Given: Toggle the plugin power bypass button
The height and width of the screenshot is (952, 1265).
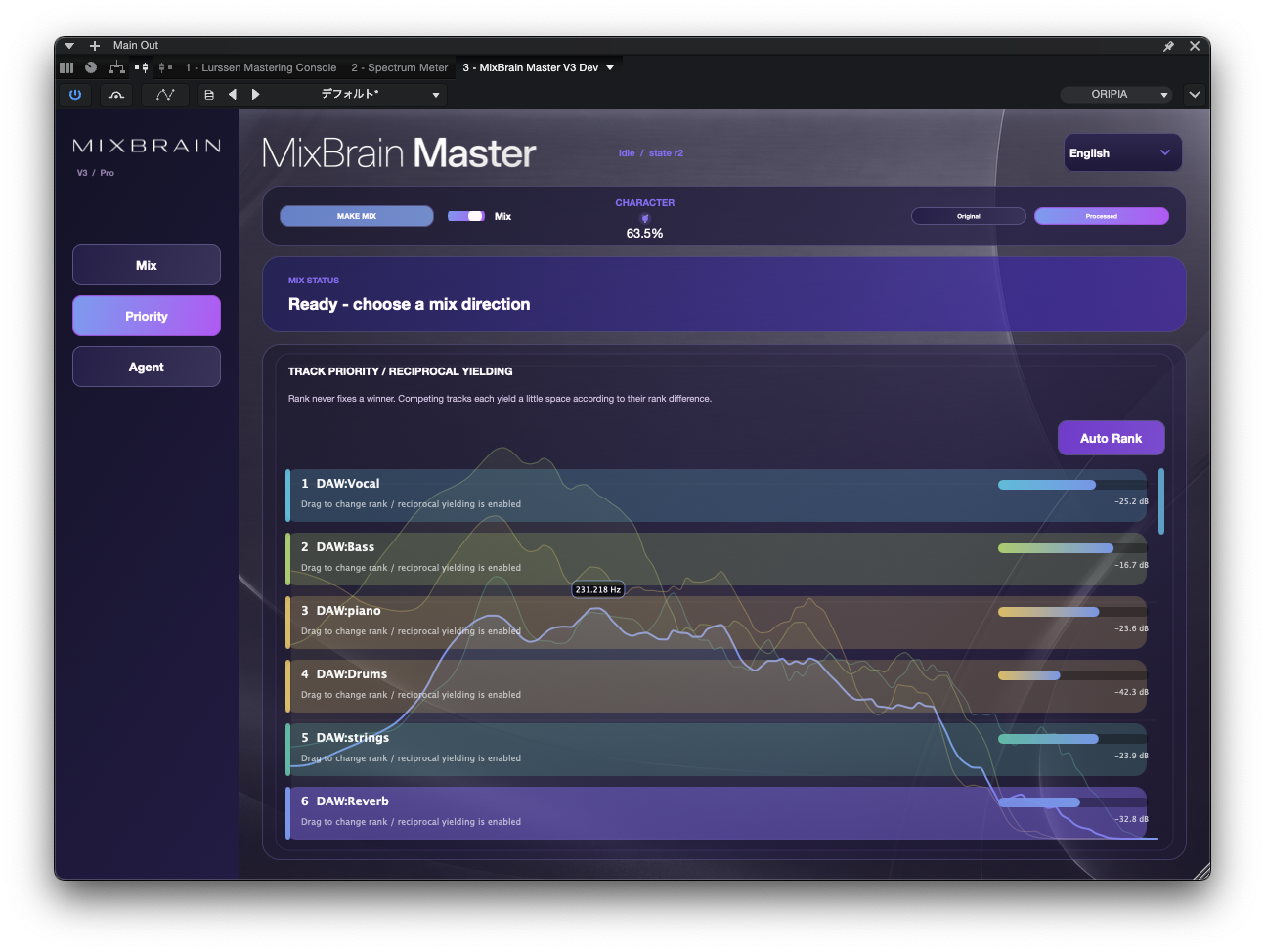Looking at the screenshot, I should (x=75, y=95).
